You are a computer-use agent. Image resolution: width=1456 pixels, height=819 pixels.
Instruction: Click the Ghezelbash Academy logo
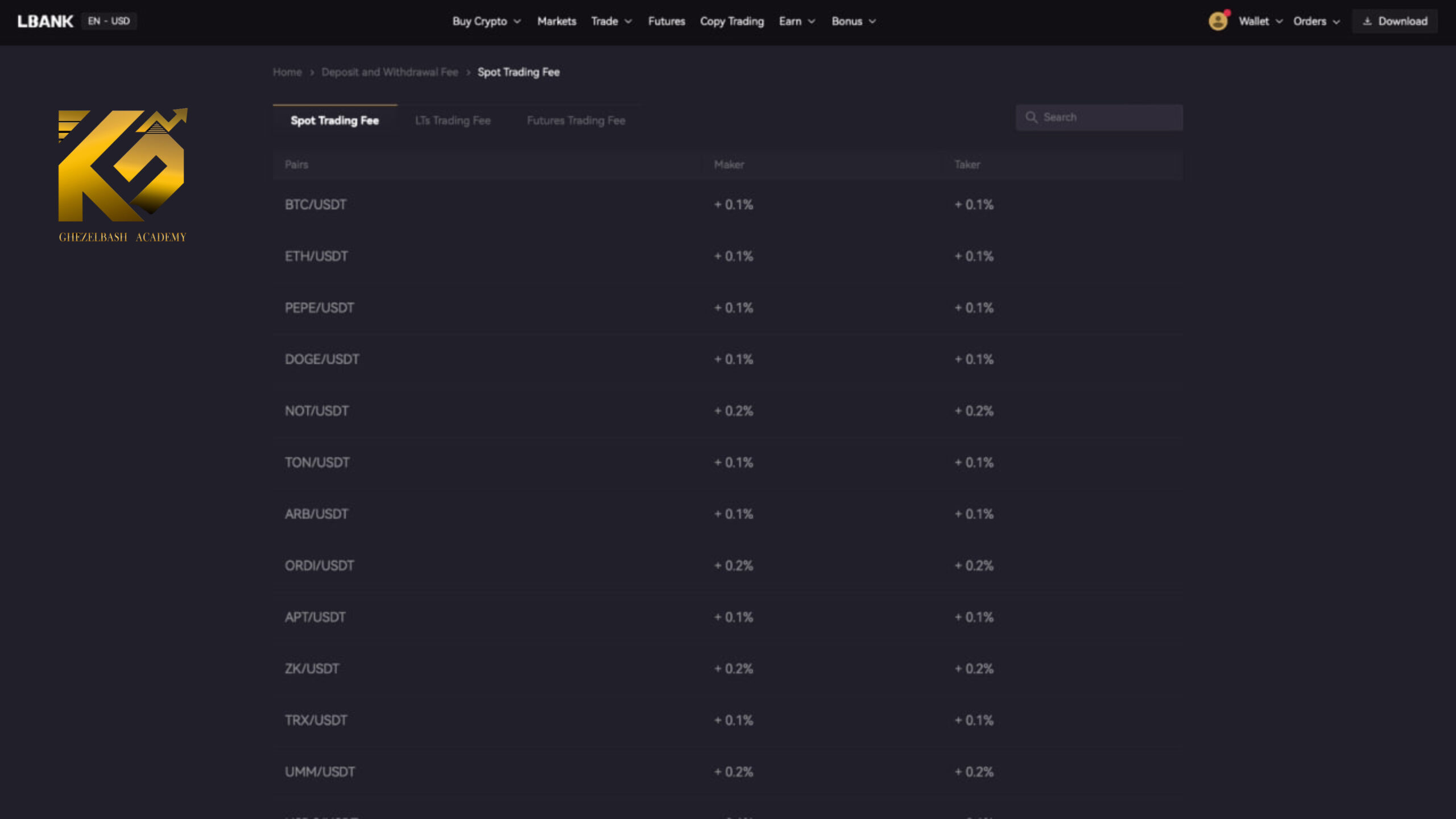pyautogui.click(x=122, y=175)
